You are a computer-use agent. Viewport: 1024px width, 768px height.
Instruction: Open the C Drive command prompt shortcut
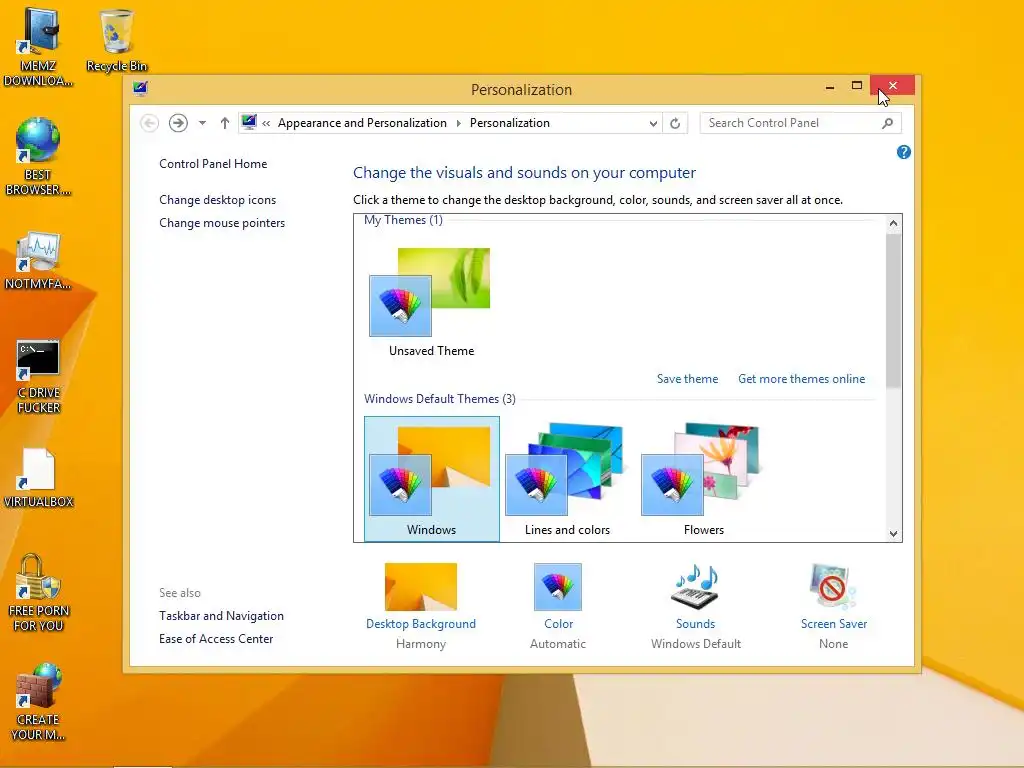[x=38, y=376]
